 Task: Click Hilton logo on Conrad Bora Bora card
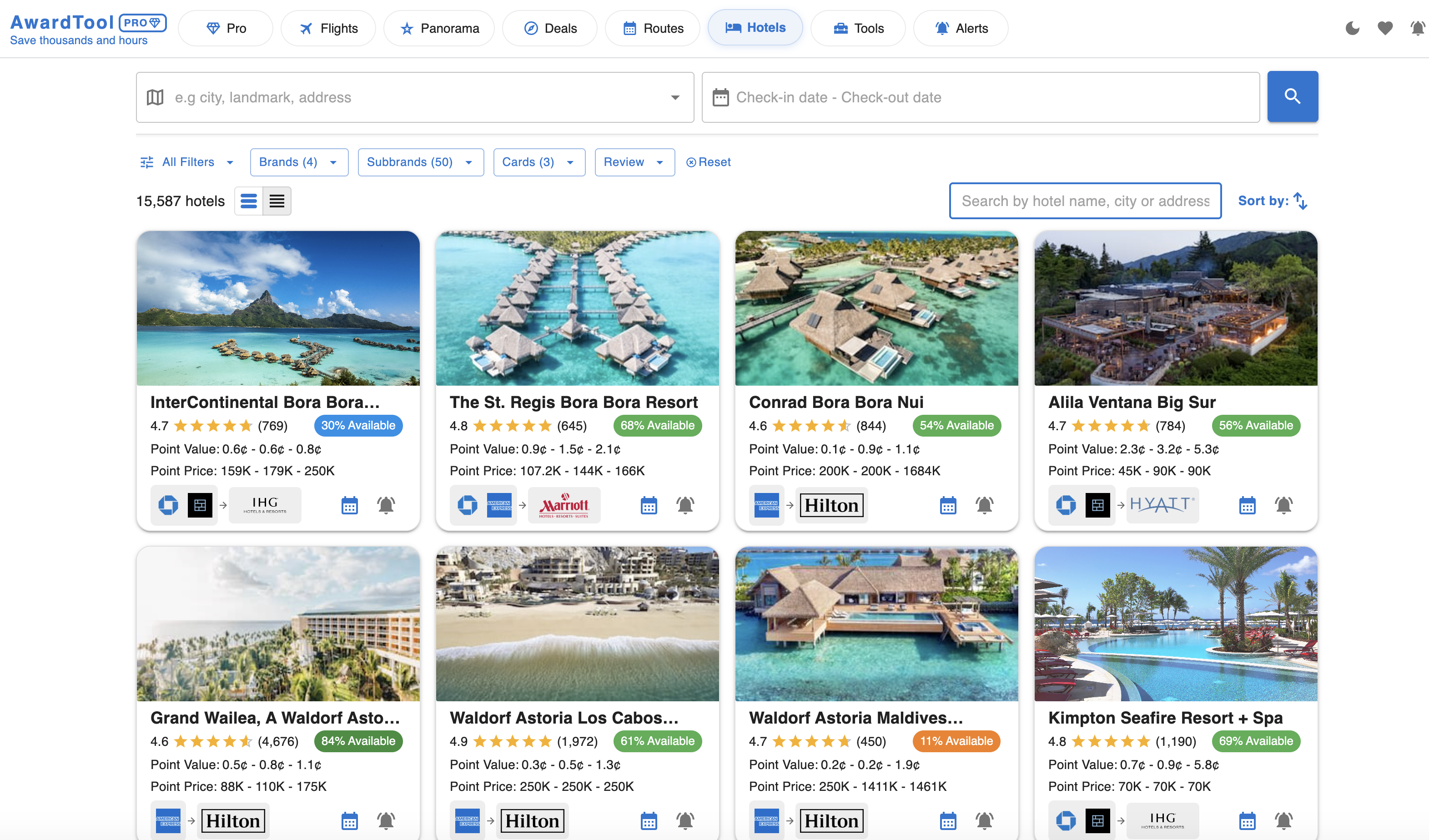(x=831, y=505)
